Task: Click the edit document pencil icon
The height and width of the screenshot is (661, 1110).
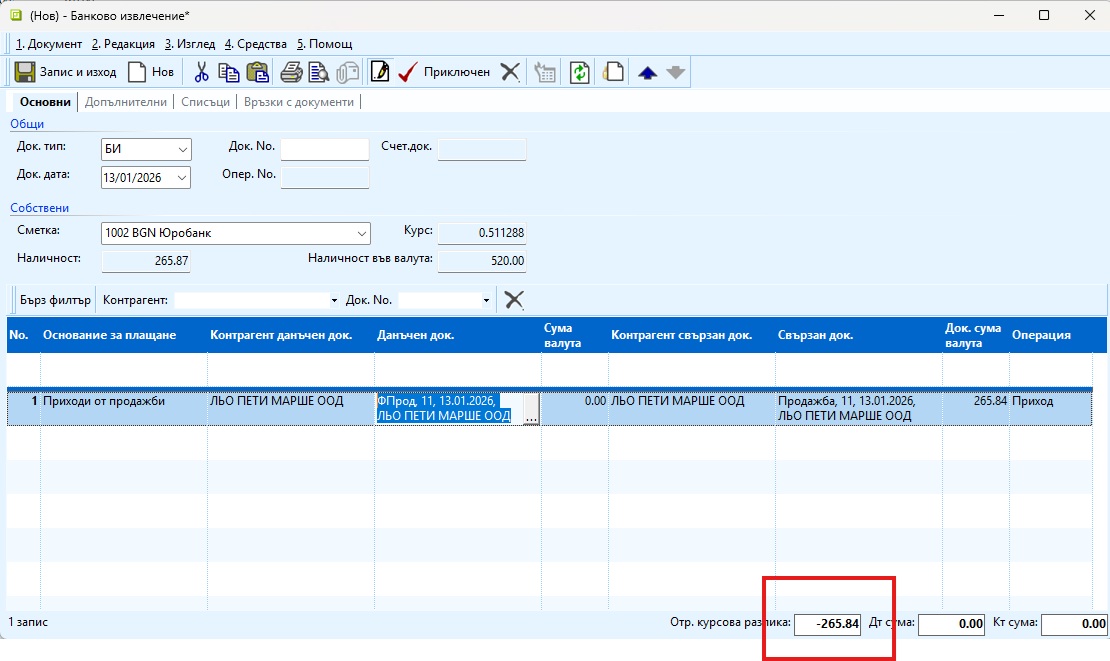Action: (x=380, y=72)
